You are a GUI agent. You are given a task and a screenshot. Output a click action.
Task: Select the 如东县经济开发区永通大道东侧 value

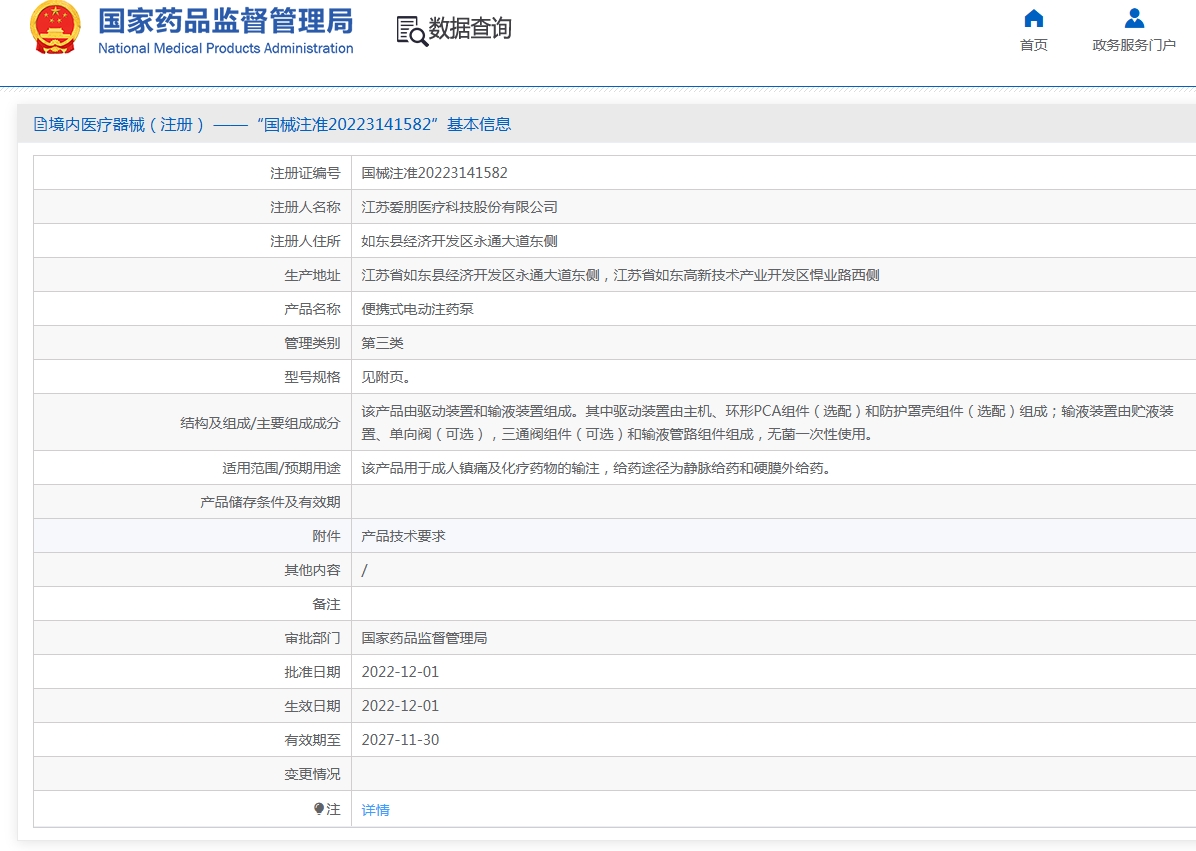click(459, 241)
